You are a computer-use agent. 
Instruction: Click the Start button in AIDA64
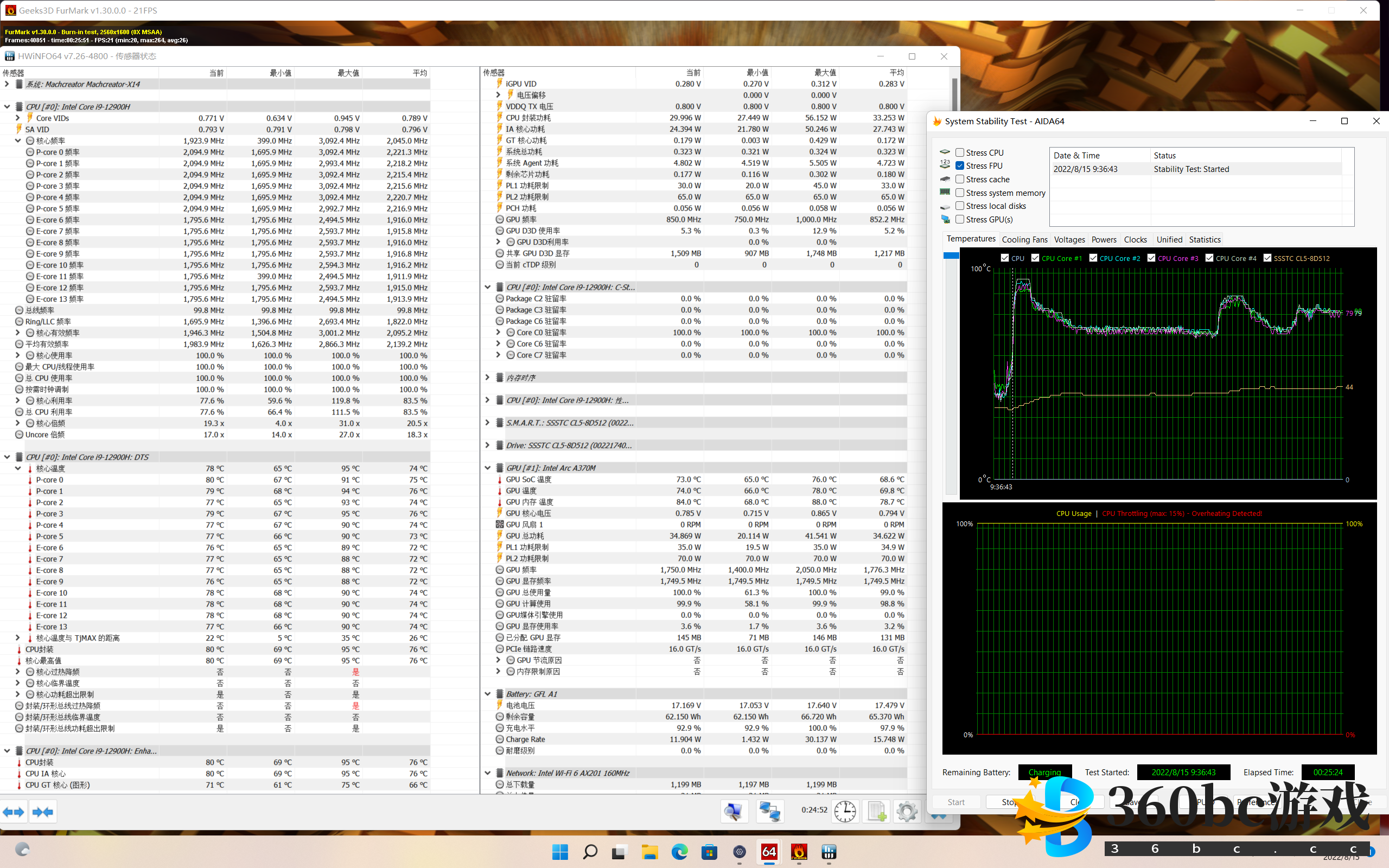click(x=956, y=802)
